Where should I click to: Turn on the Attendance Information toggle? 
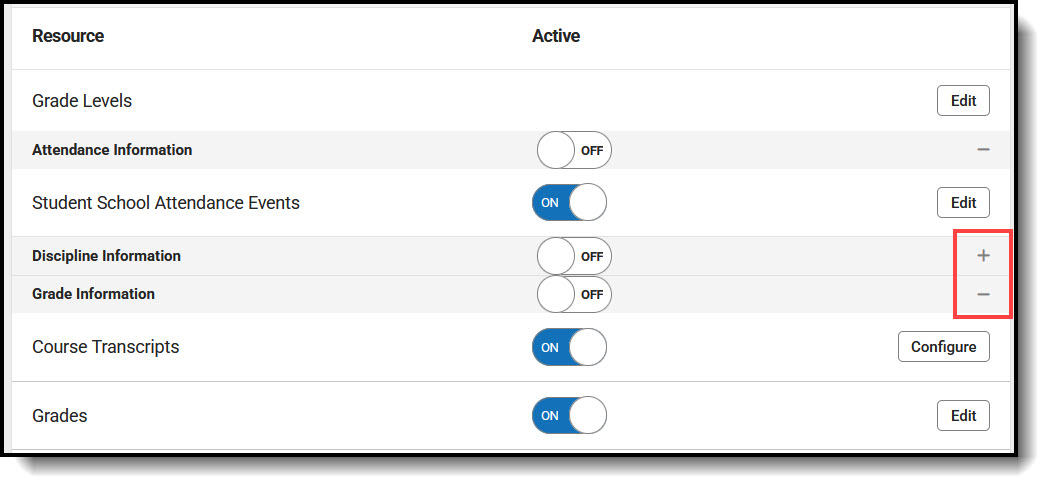coord(573,150)
